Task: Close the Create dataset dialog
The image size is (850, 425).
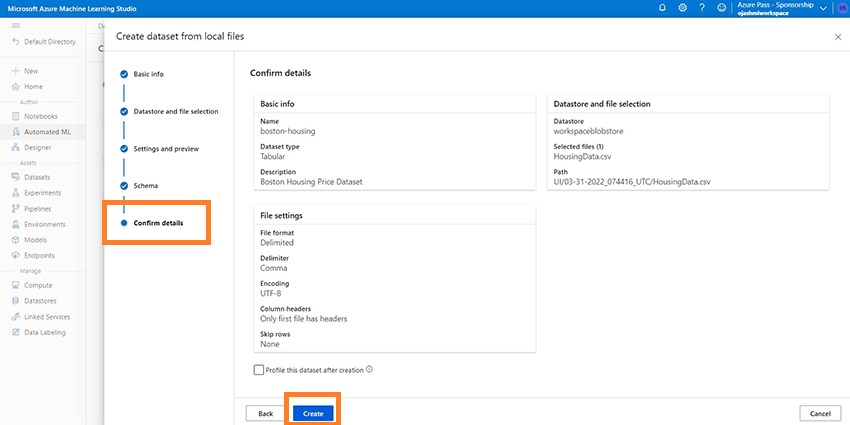Action: (x=837, y=36)
